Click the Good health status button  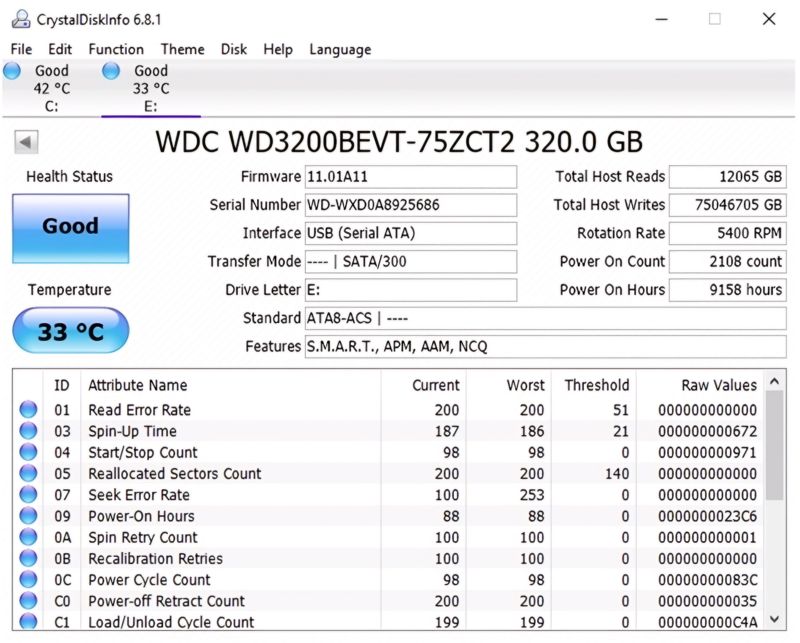coord(70,228)
